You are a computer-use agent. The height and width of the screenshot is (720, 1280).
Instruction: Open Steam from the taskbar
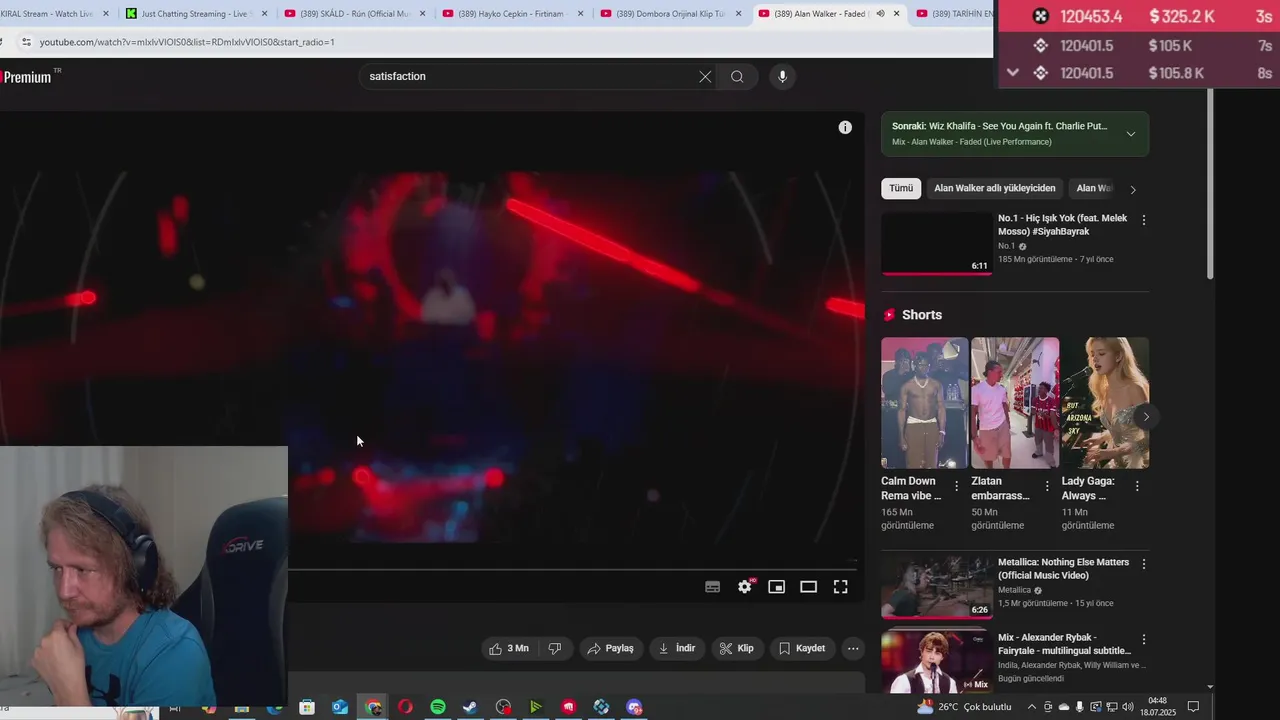pos(470,707)
